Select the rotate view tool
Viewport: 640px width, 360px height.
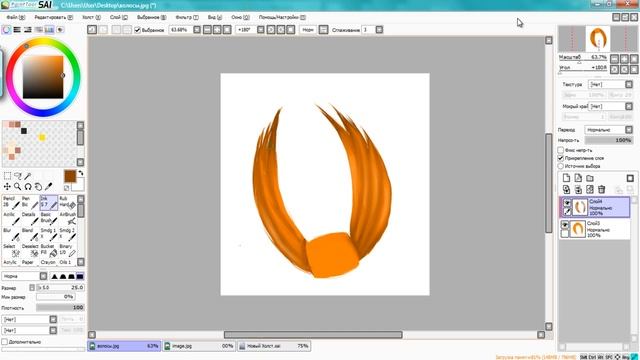tap(28, 187)
